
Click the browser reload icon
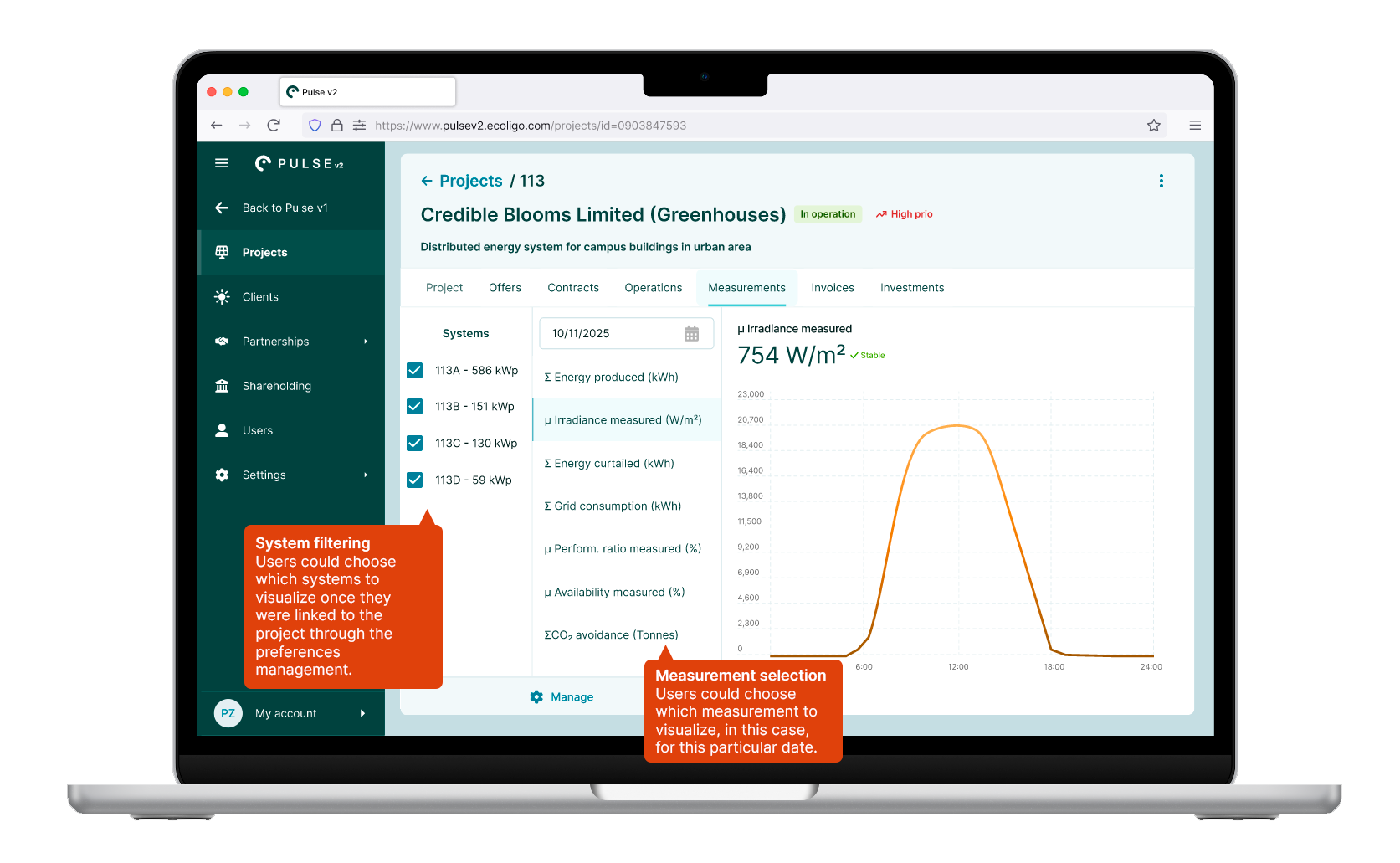[x=274, y=126]
